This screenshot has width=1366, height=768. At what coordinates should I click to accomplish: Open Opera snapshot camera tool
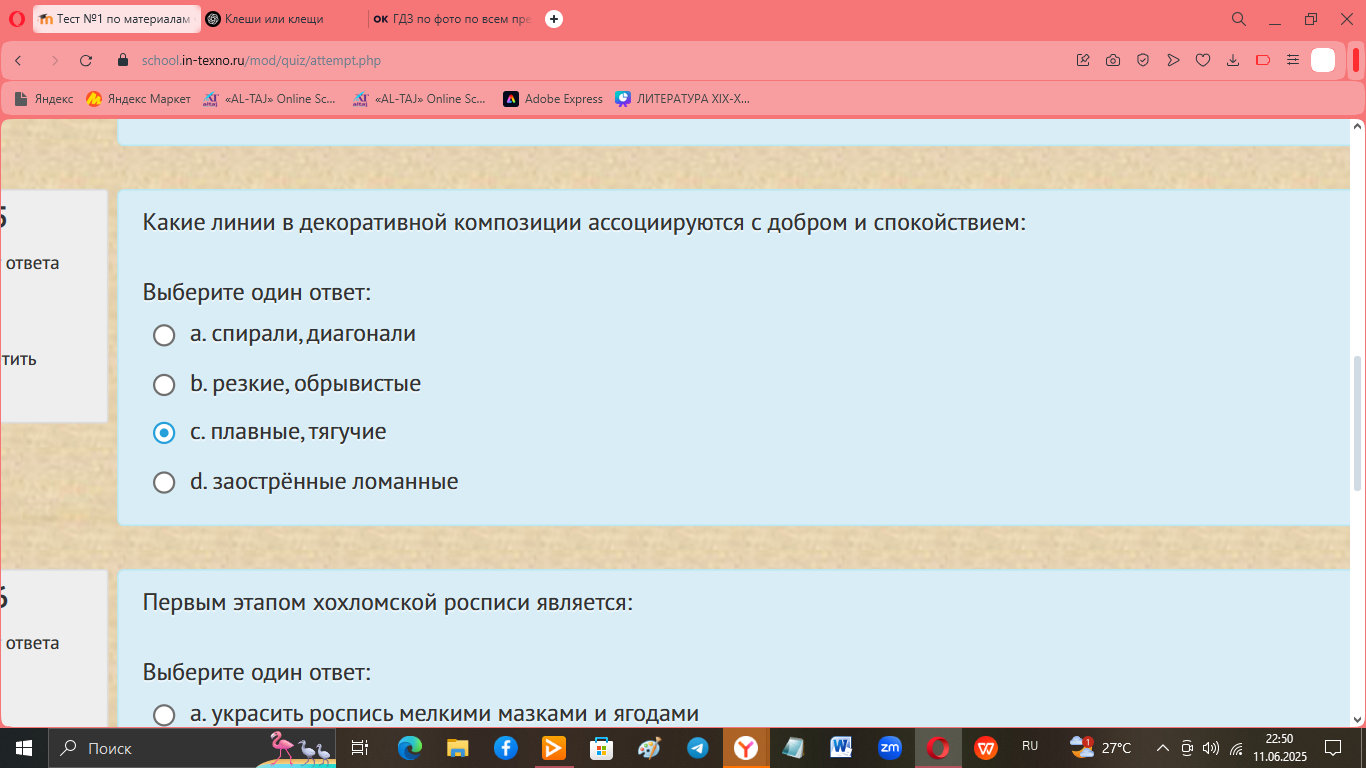1113,60
